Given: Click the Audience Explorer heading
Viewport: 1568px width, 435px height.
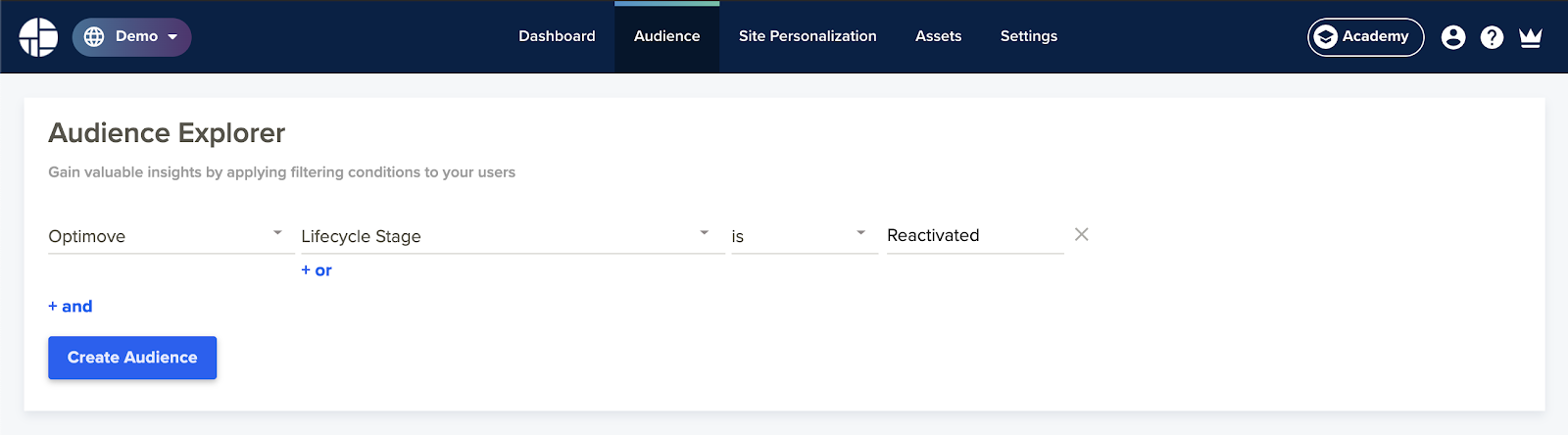Looking at the screenshot, I should coord(167,132).
